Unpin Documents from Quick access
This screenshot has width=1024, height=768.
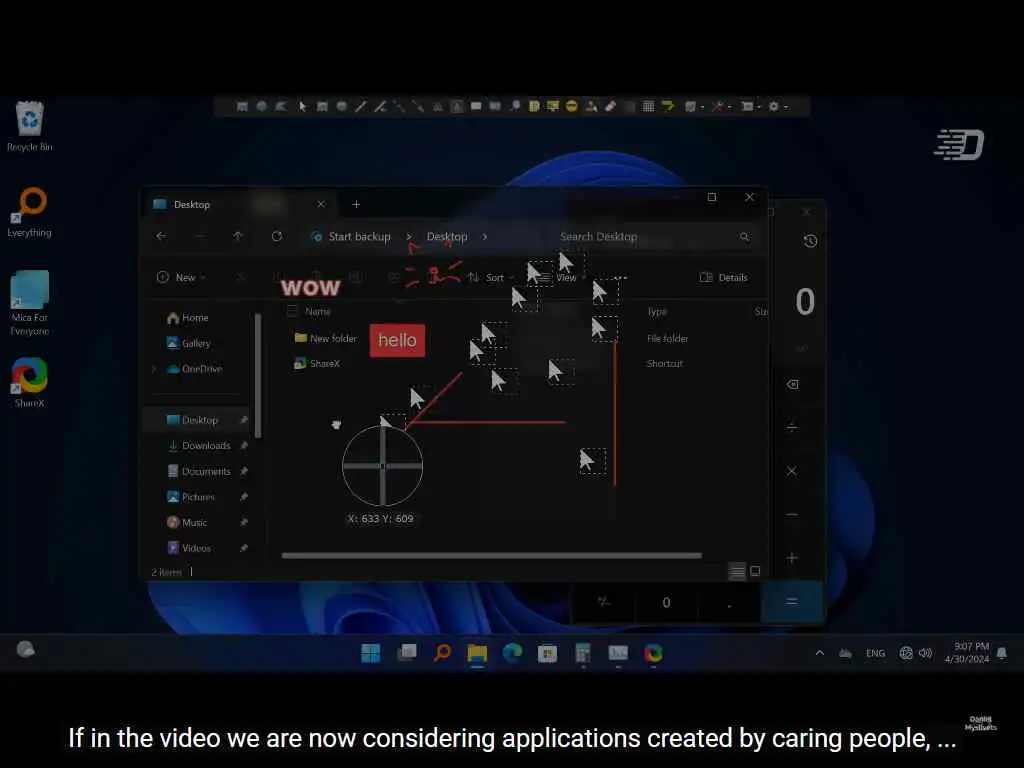pos(244,471)
